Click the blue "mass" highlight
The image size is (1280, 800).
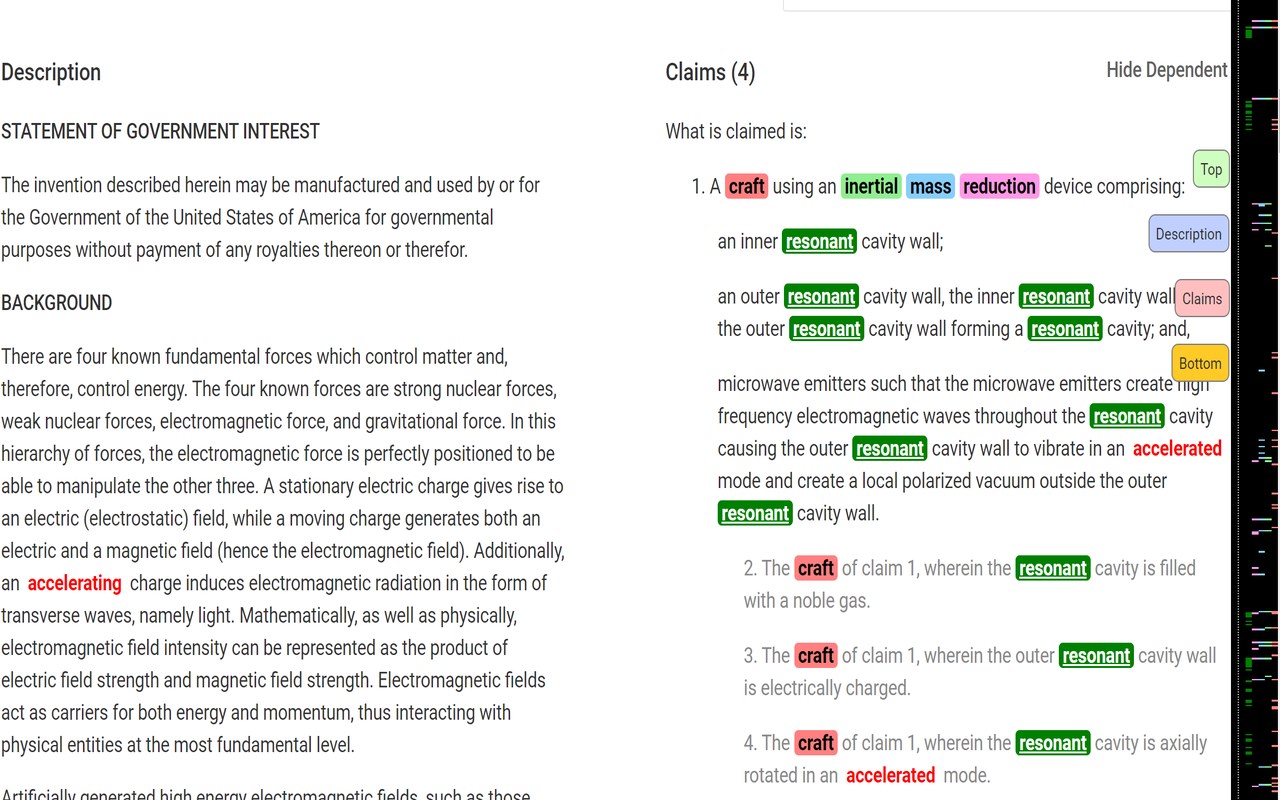click(x=930, y=186)
